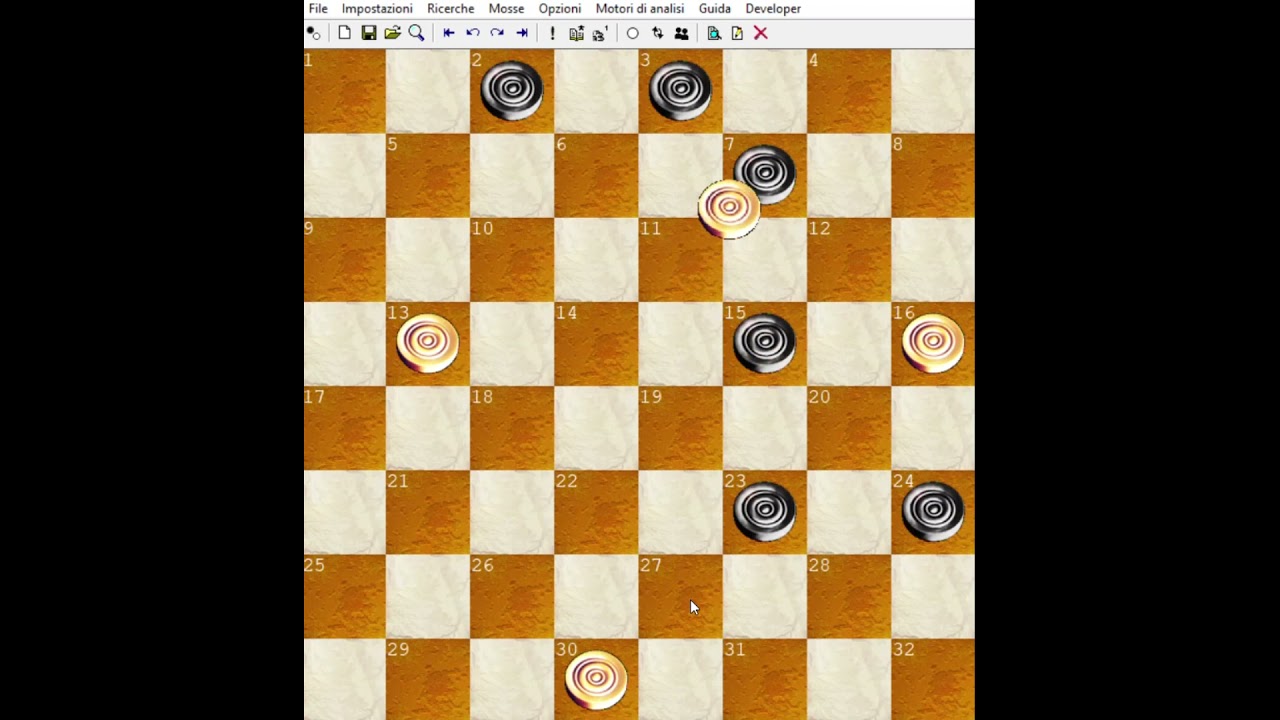This screenshot has width=1280, height=720.
Task: Select the white piece on square 13
Action: [428, 343]
